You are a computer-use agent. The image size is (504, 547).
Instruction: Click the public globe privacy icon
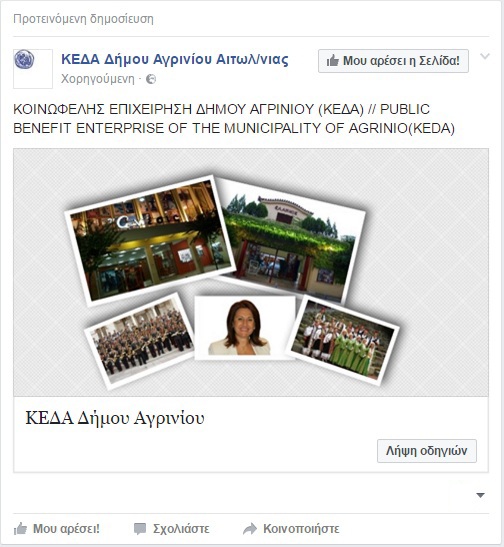pyautogui.click(x=151, y=79)
